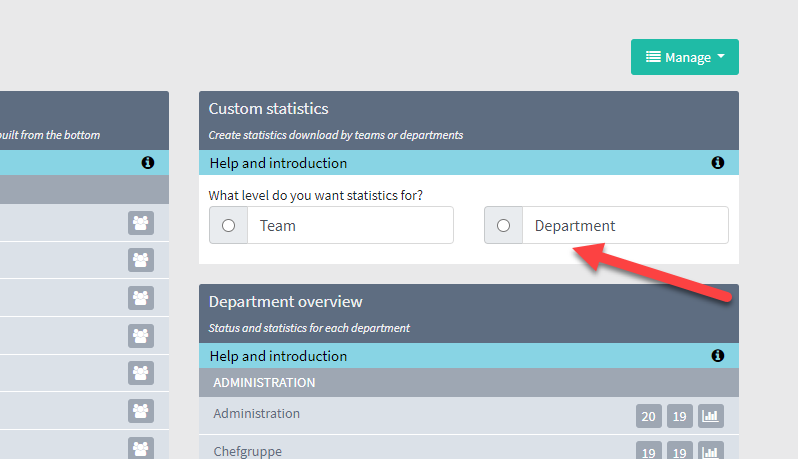Click info icon in Custom statistics help bar
Screen dimensions: 798x459
718,162
